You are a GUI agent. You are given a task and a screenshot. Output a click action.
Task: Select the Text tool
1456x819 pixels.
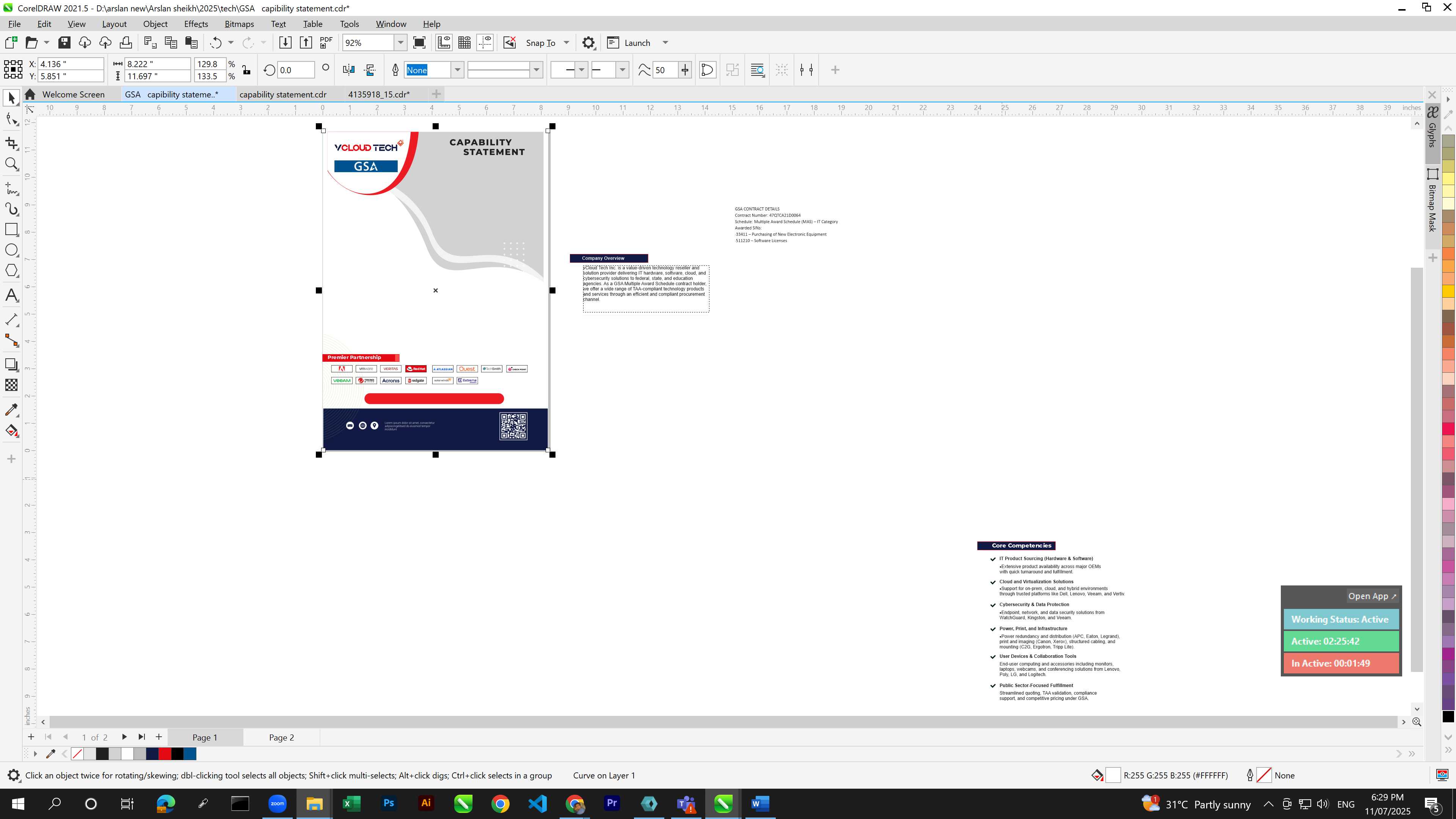point(11,295)
